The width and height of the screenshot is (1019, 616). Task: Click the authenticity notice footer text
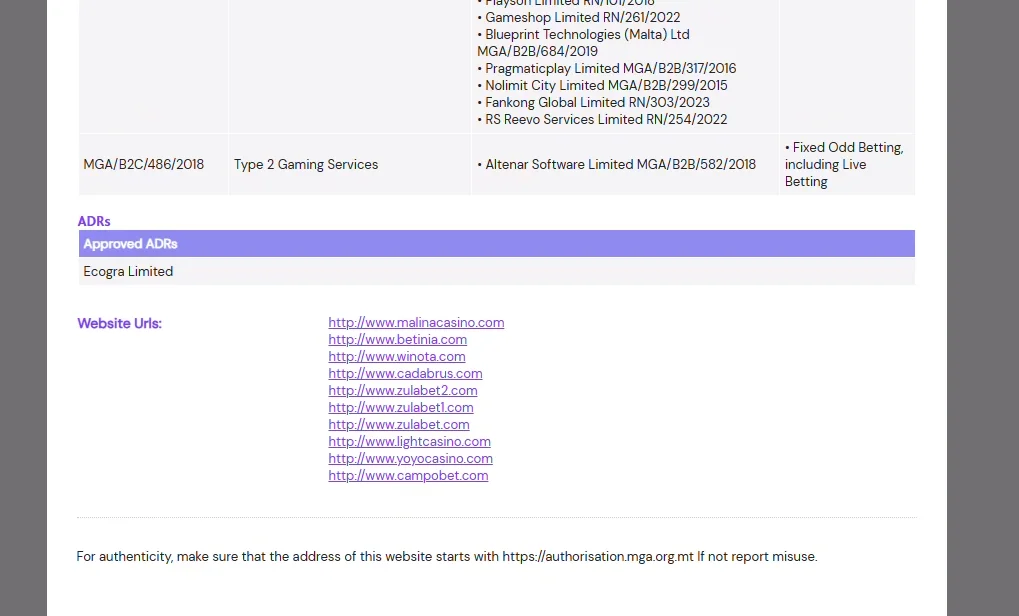point(446,556)
